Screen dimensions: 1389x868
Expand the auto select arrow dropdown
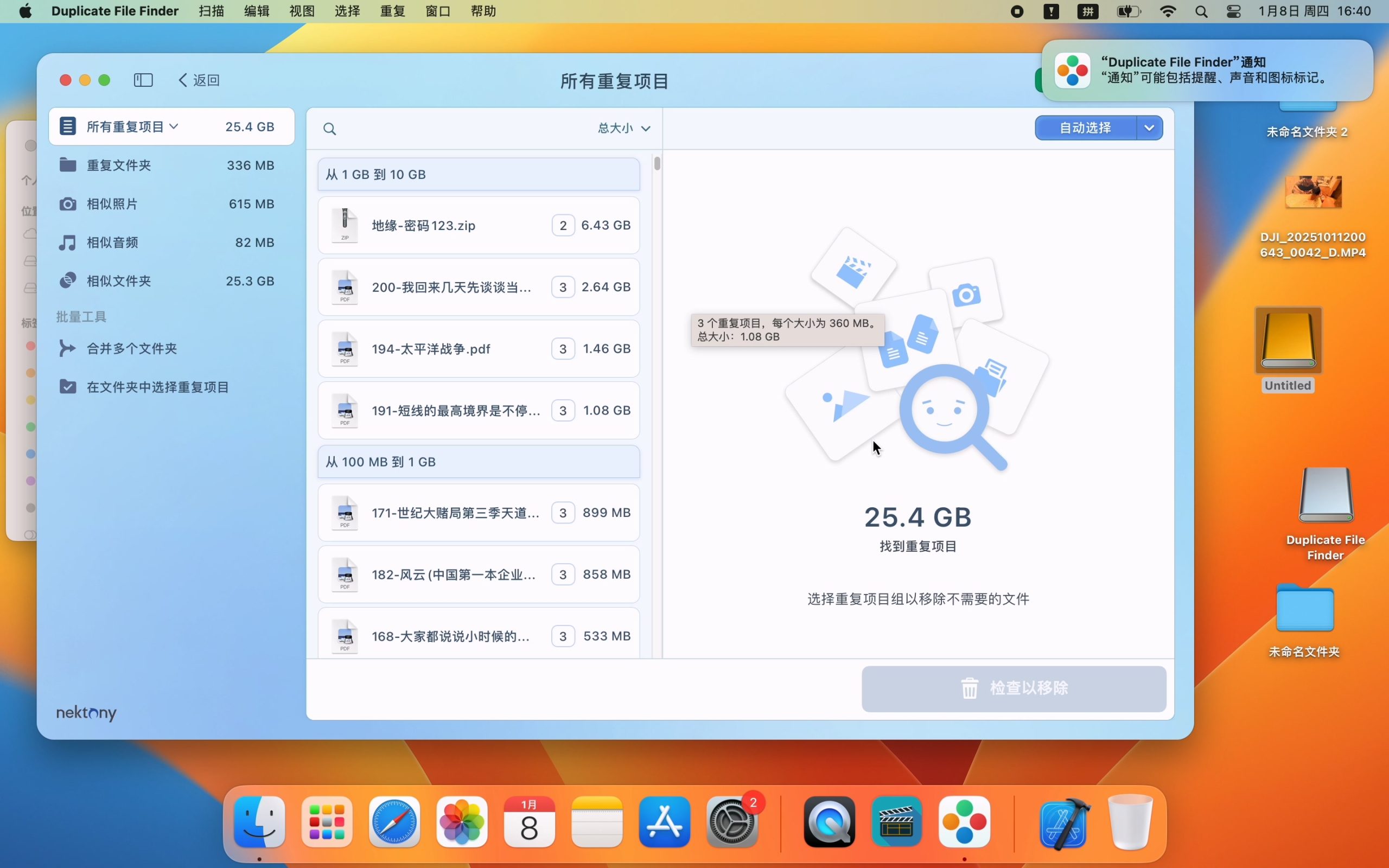[1149, 127]
